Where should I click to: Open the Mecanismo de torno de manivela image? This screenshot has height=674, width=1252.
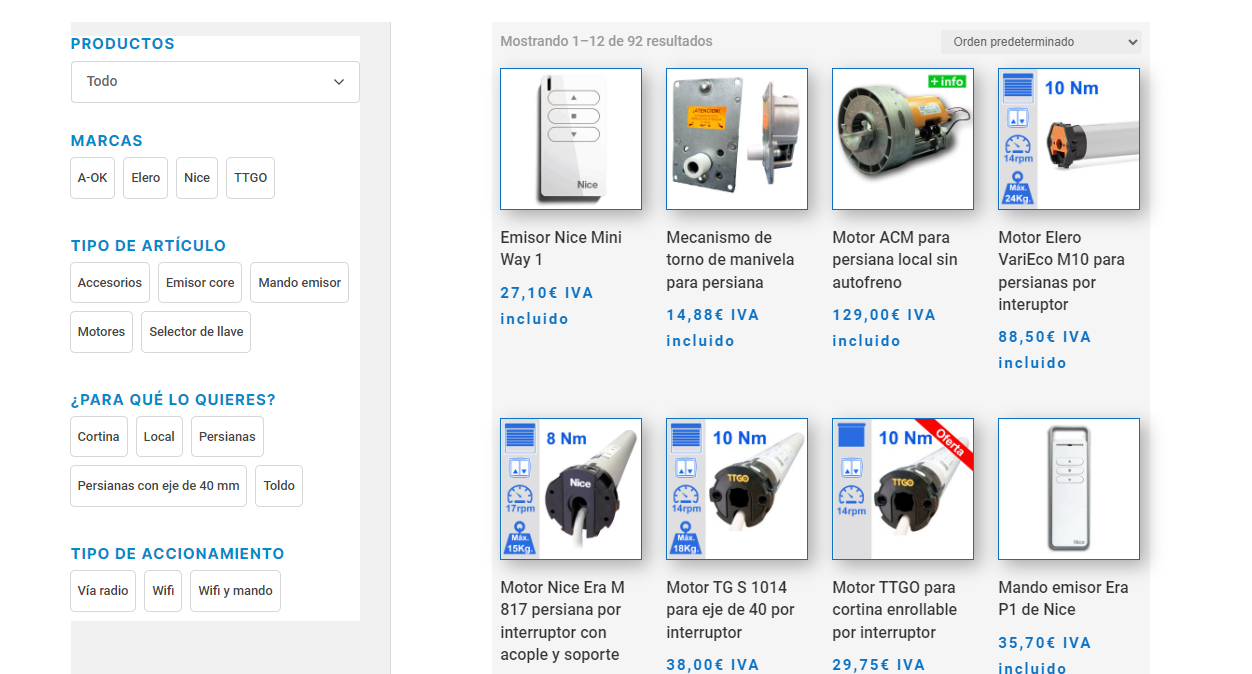pyautogui.click(x=737, y=139)
